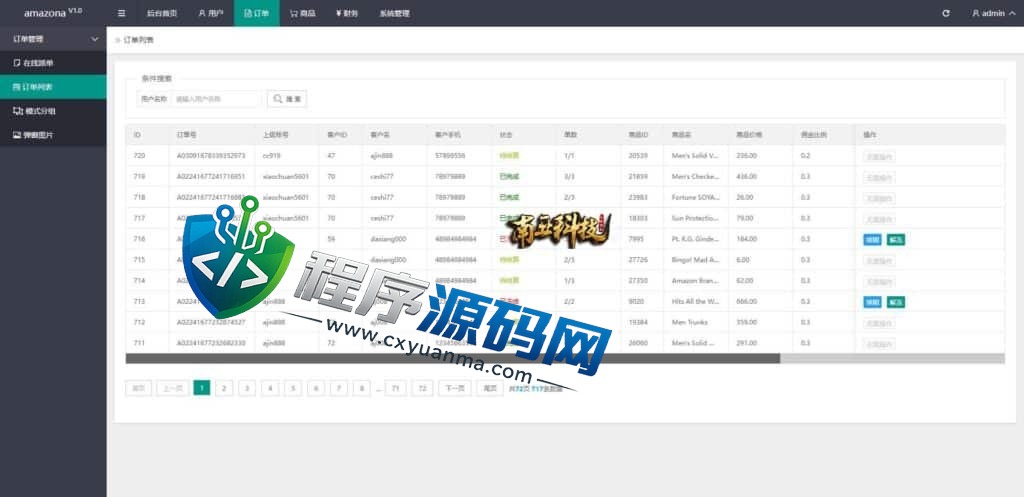Select 订单列表 in the sidebar
The image size is (1024, 497).
[x=53, y=87]
